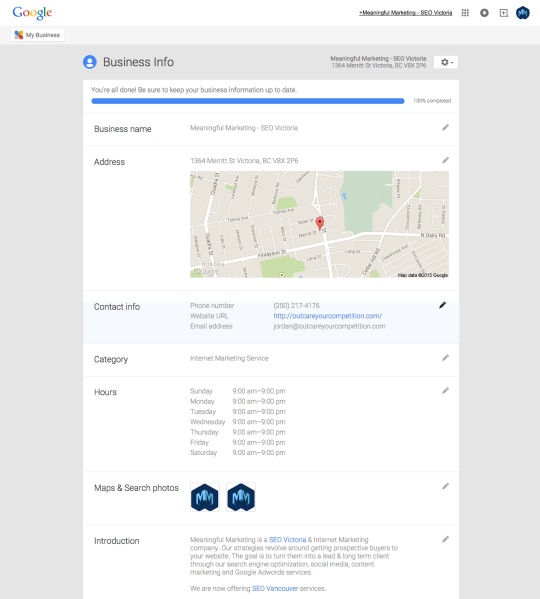Click the 100% completed progress bar

248,101
